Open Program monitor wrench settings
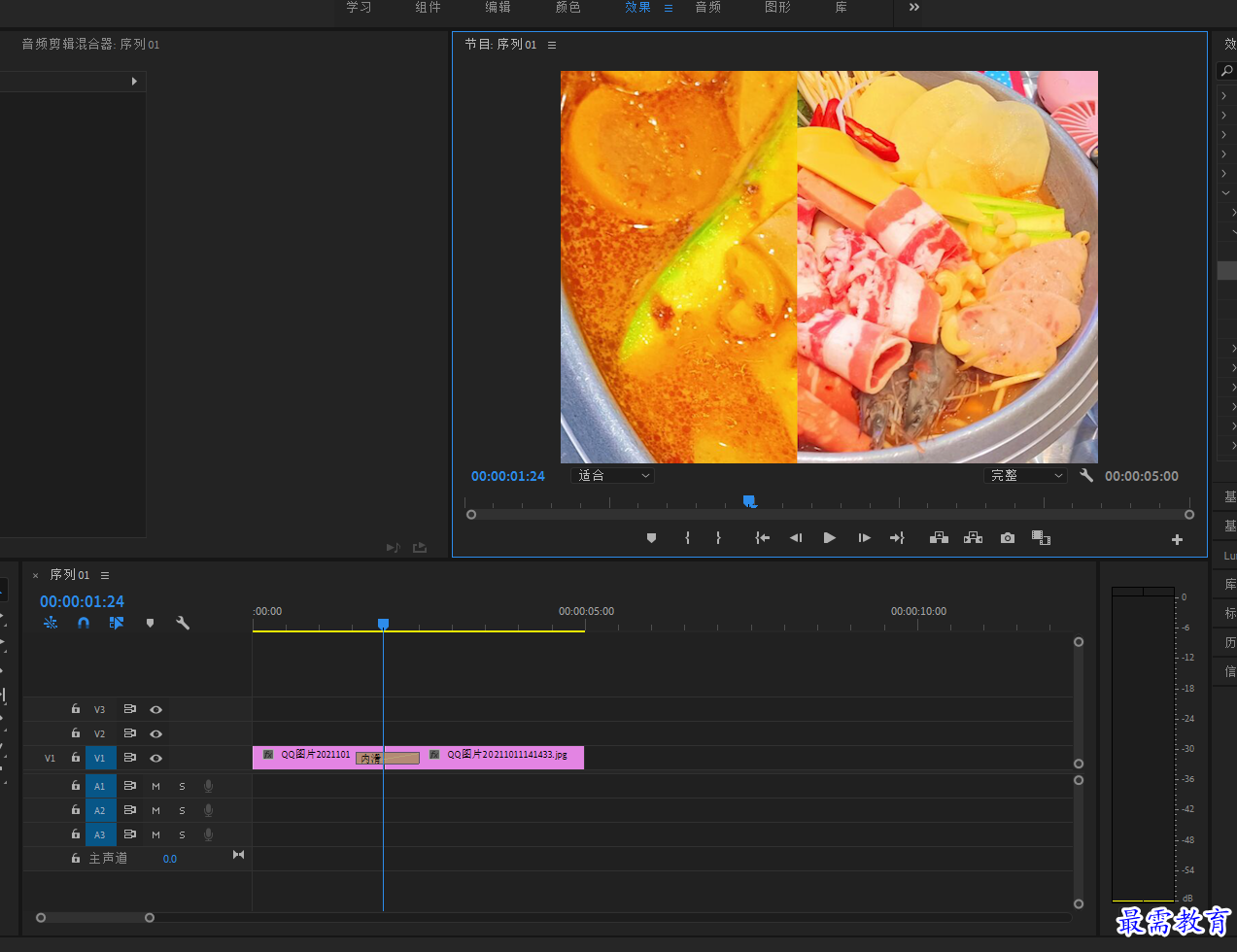1237x952 pixels. 1086,475
